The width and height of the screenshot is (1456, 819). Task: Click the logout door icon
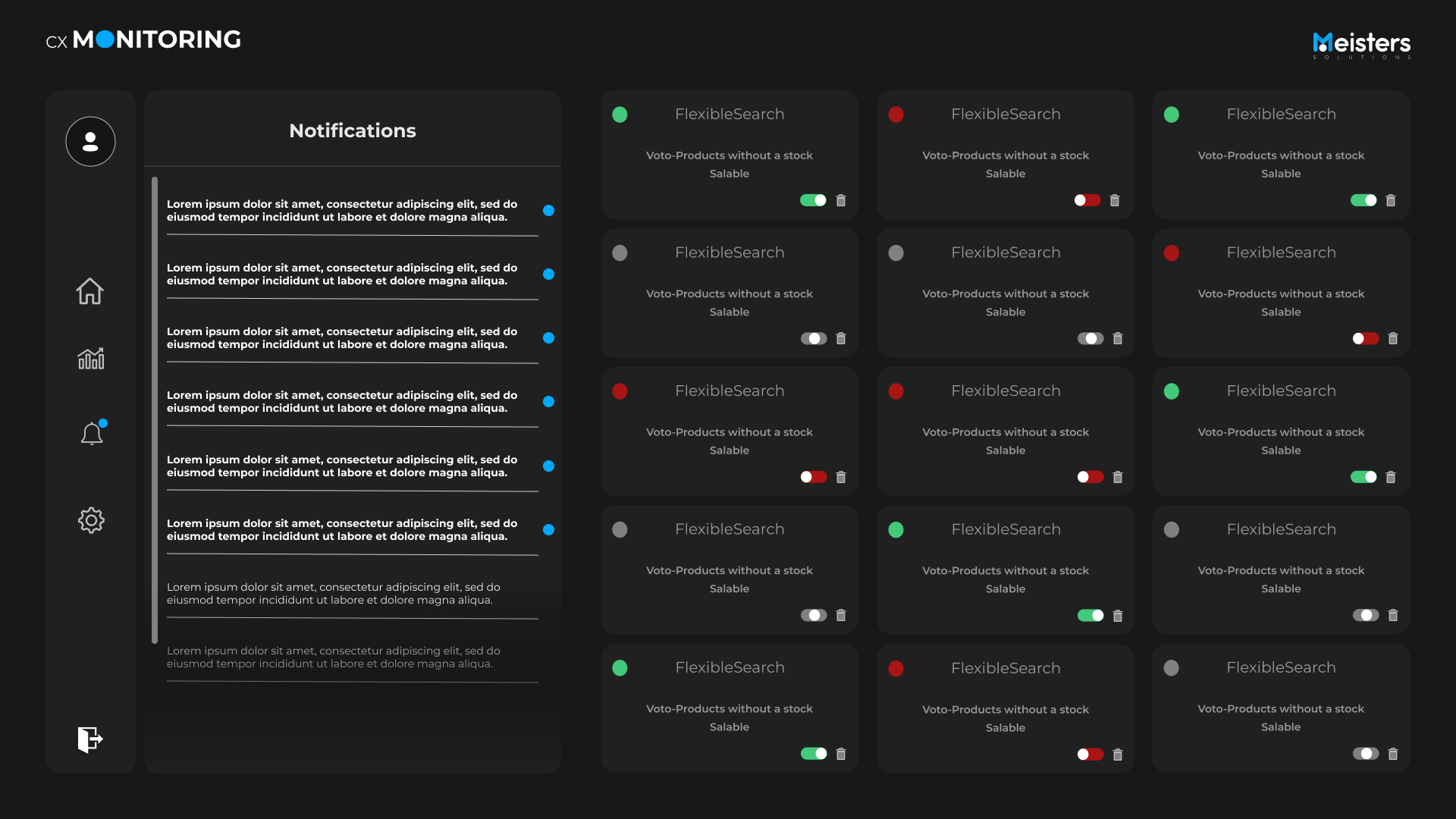[x=90, y=739]
